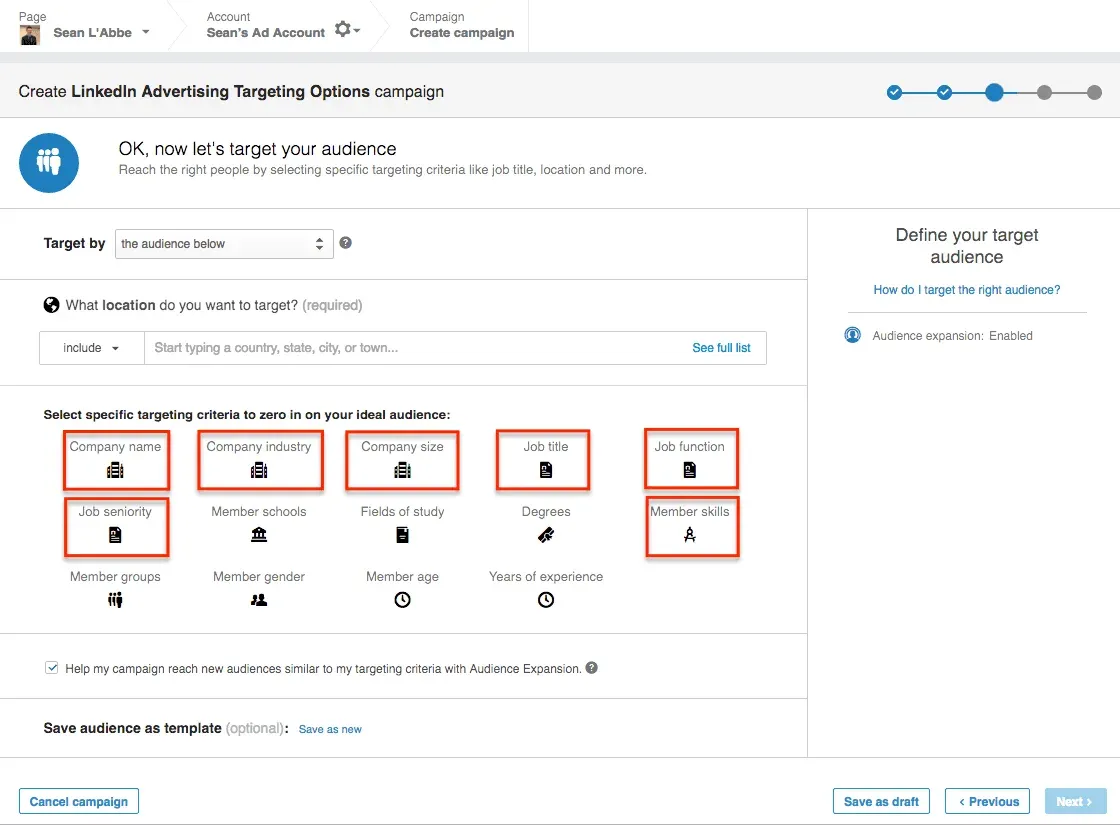Toggle Company size targeting criteria
1120x825 pixels.
402,459
